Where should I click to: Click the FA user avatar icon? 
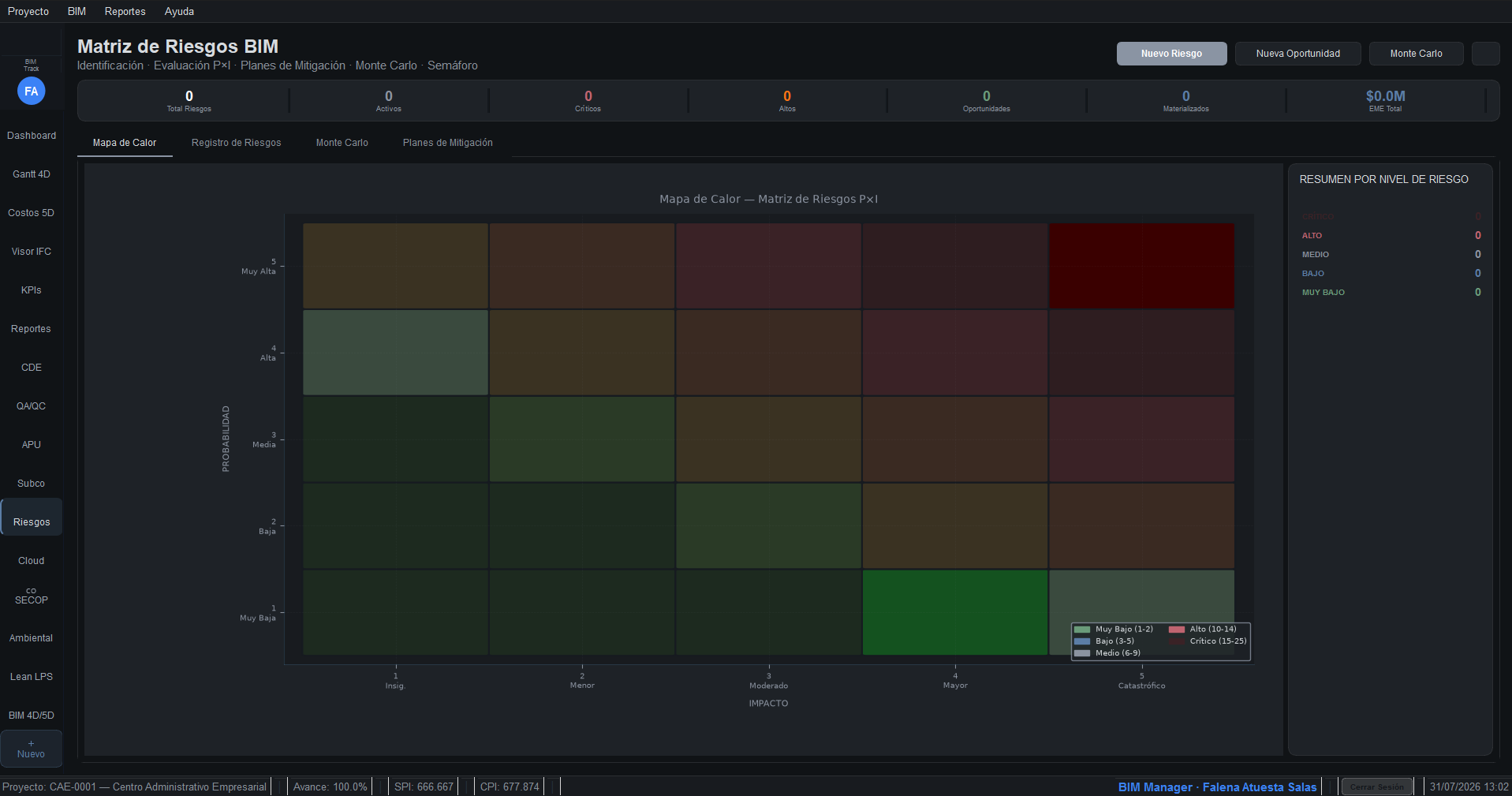click(31, 91)
